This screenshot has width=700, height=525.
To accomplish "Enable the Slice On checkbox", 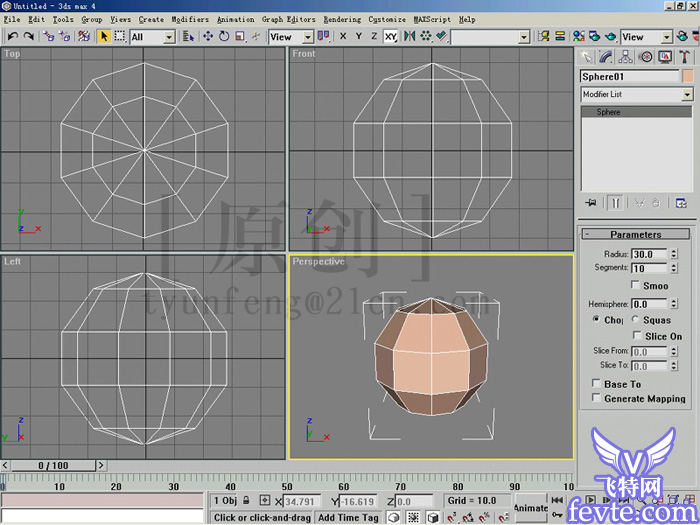I will (637, 335).
